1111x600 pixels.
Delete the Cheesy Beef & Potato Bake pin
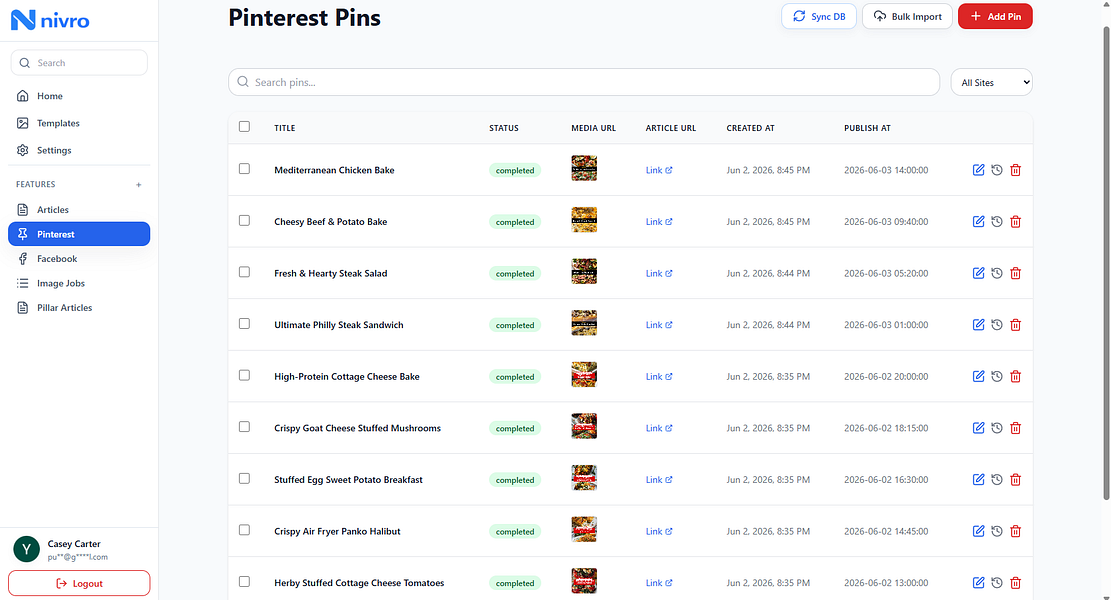point(1015,222)
